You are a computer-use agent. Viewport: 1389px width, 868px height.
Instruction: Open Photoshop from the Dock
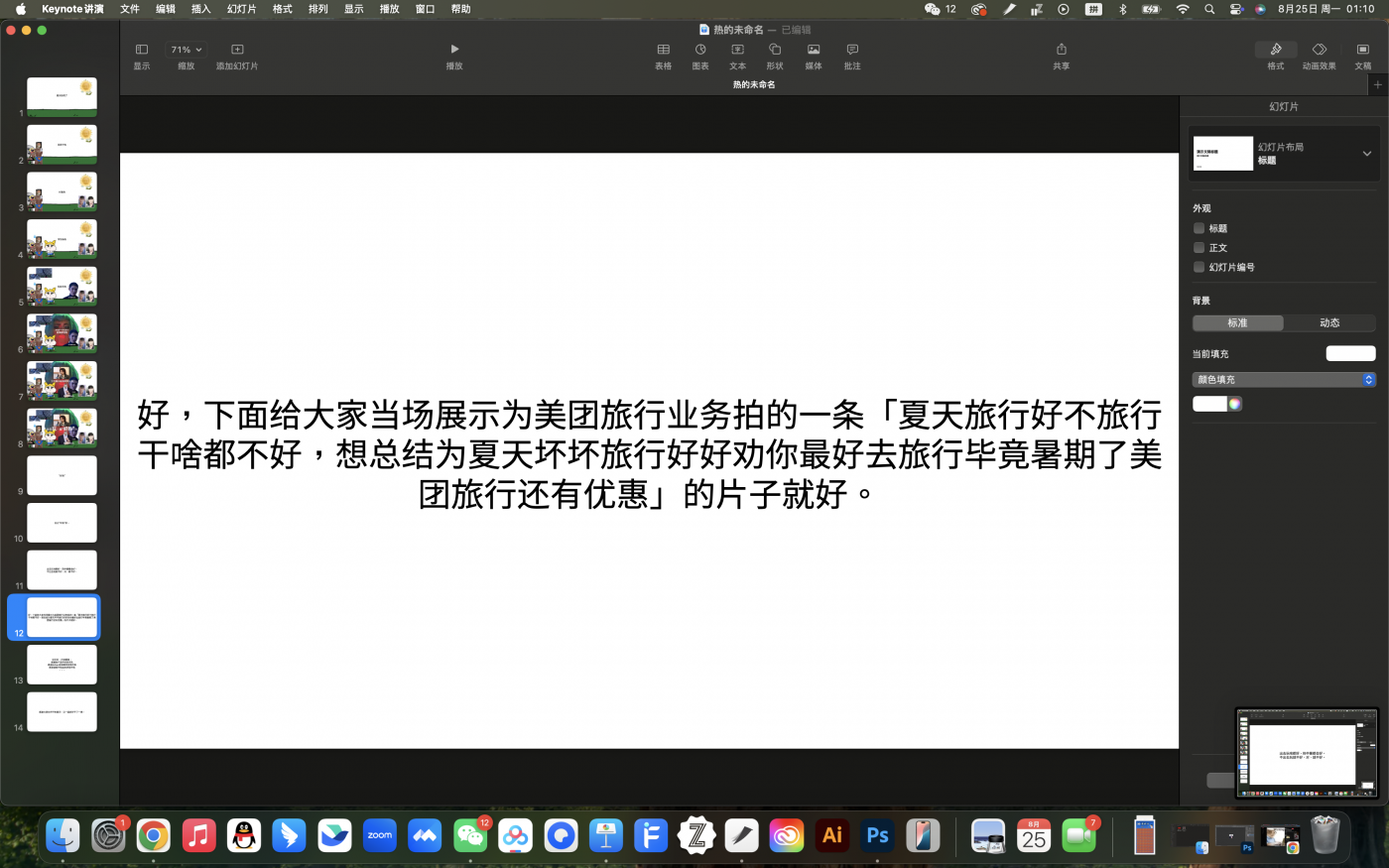tap(877, 835)
